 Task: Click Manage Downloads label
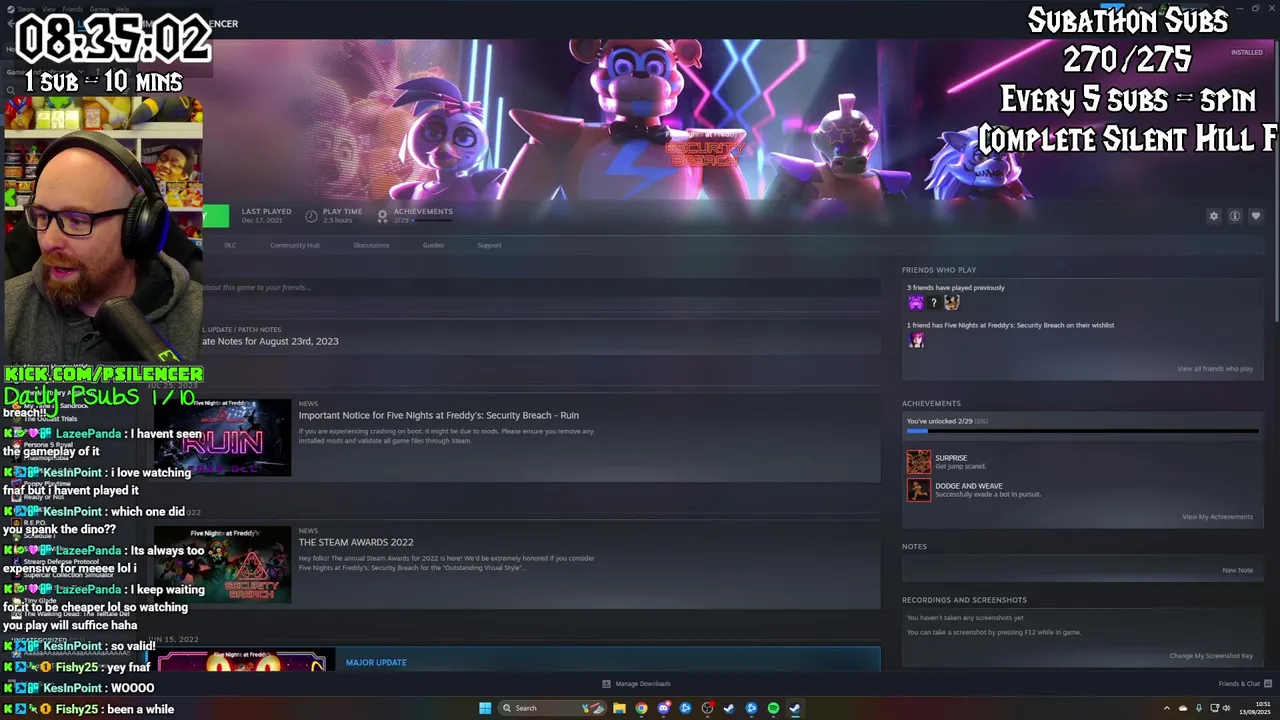pyautogui.click(x=643, y=684)
